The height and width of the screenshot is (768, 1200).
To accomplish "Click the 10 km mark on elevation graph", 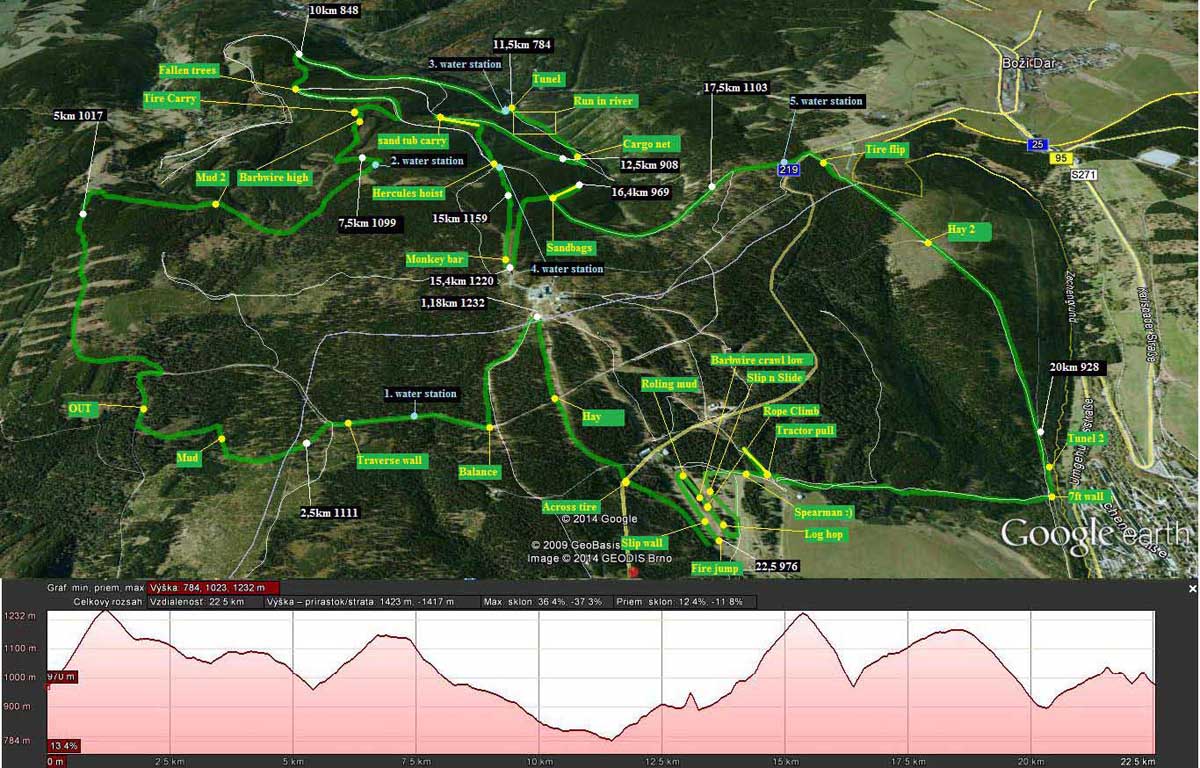I will [x=540, y=761].
